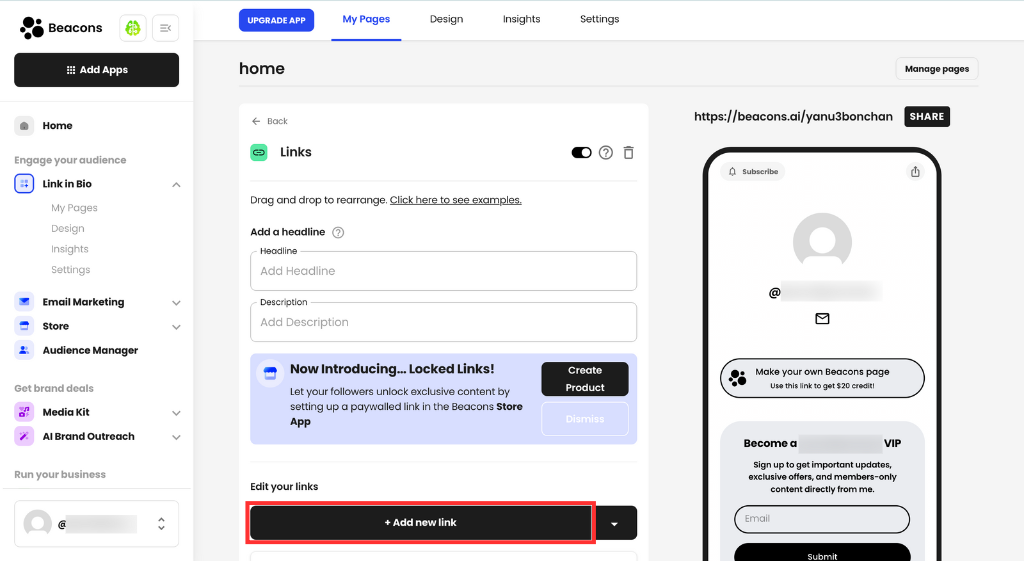Switch to the Settings tab
1024x561 pixels.
tap(600, 20)
